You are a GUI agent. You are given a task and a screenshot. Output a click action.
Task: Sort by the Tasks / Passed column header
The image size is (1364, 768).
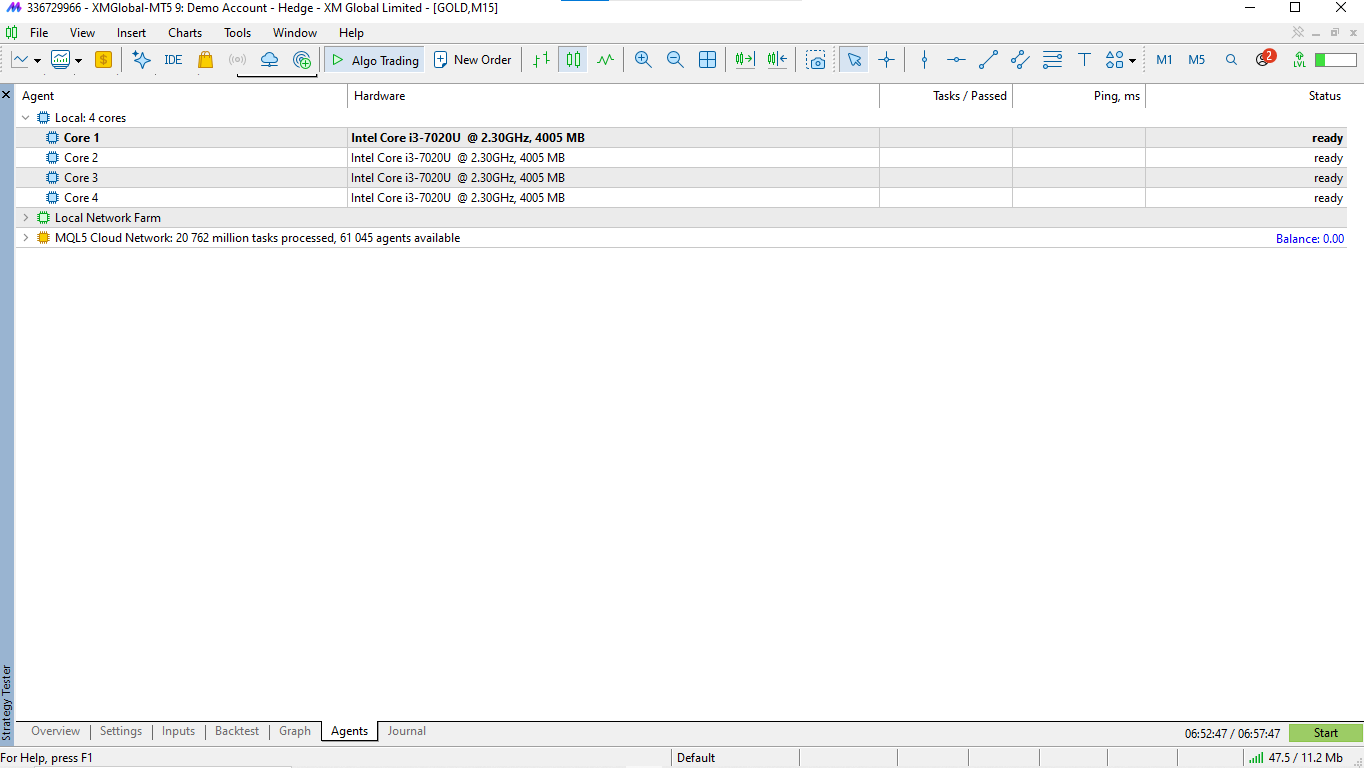pos(946,96)
